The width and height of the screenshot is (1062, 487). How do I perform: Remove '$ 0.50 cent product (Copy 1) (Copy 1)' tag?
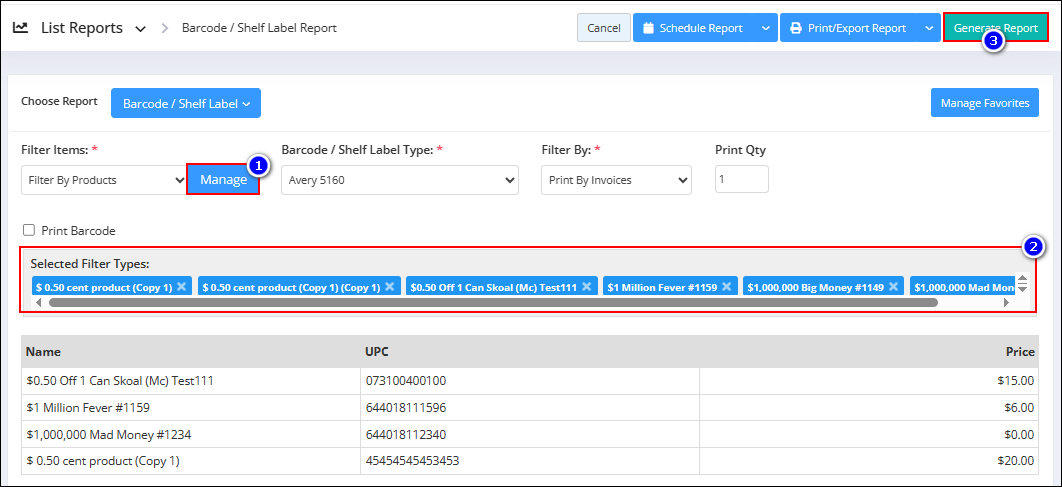tap(389, 287)
